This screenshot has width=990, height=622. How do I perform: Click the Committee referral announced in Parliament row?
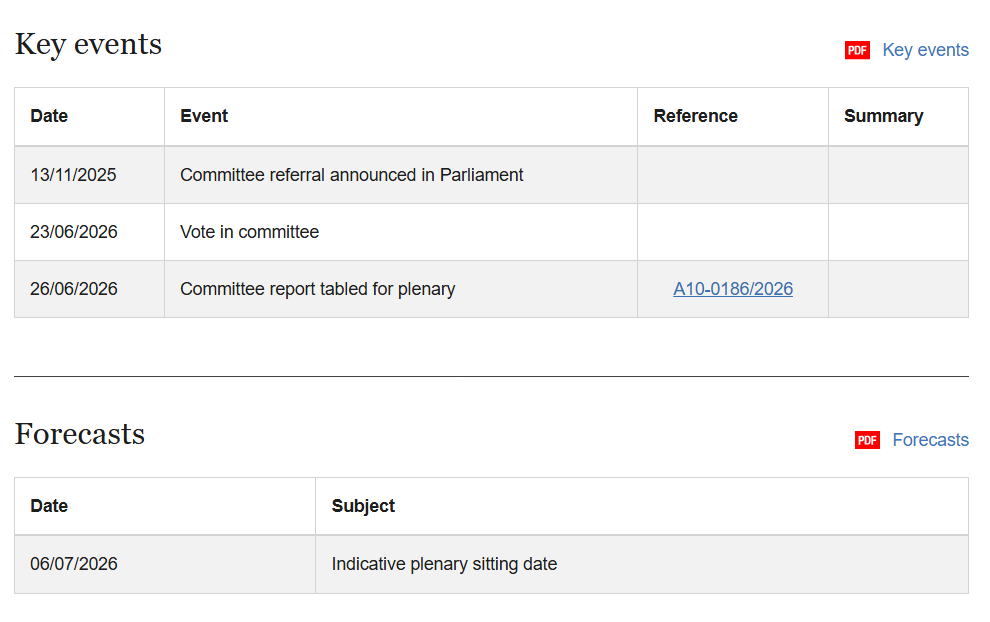[x=491, y=175]
